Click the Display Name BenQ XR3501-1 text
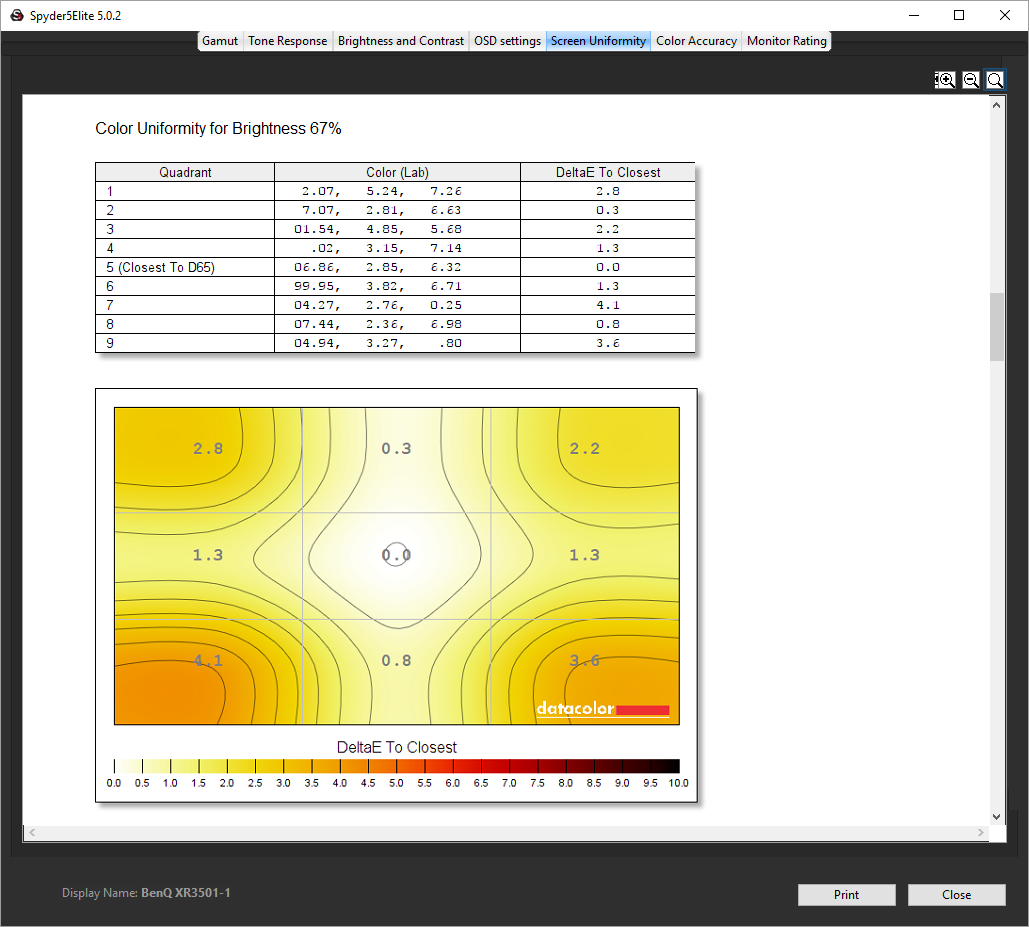 pyautogui.click(x=146, y=893)
